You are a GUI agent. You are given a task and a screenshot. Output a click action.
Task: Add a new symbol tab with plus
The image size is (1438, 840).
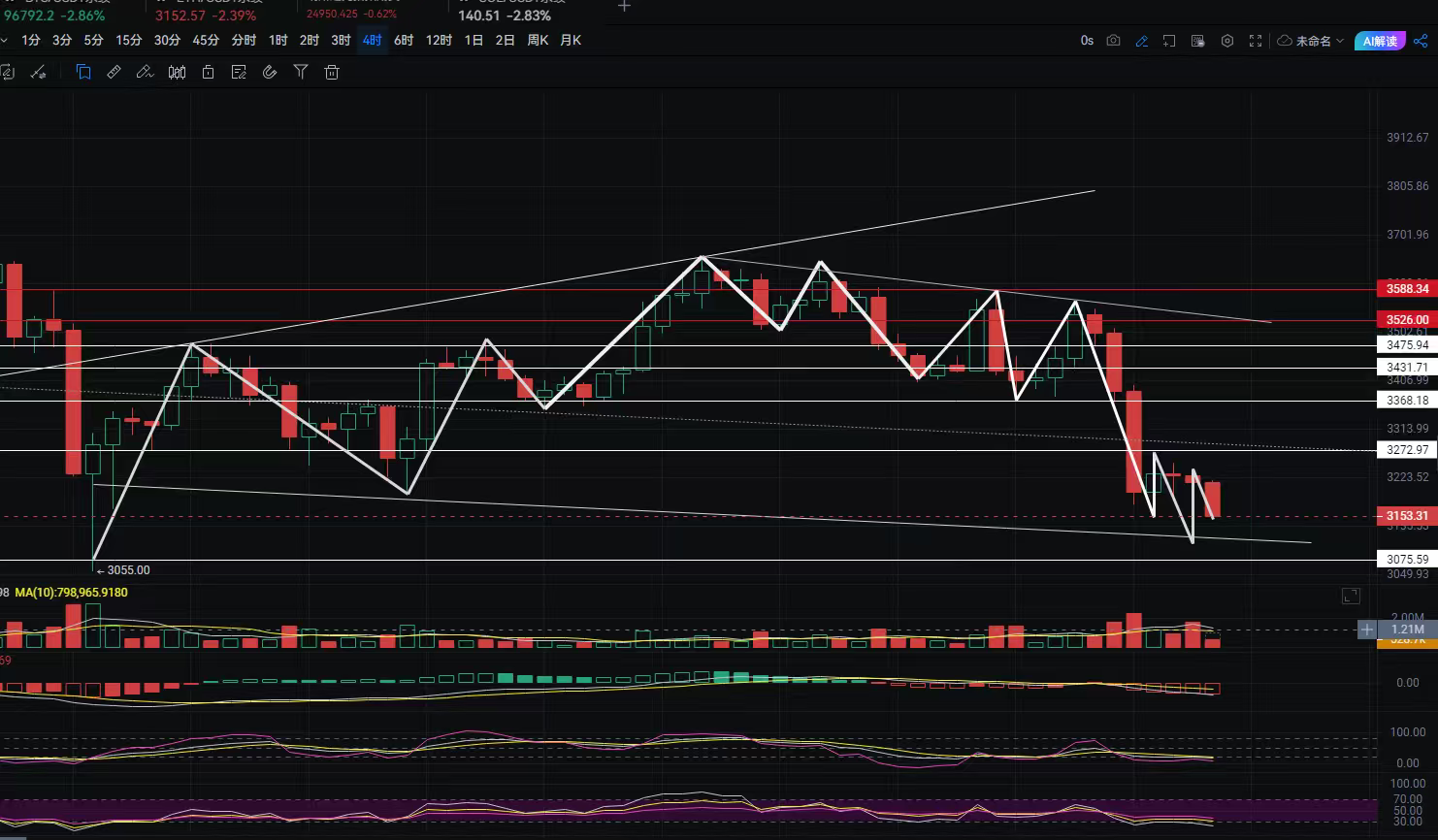(624, 7)
